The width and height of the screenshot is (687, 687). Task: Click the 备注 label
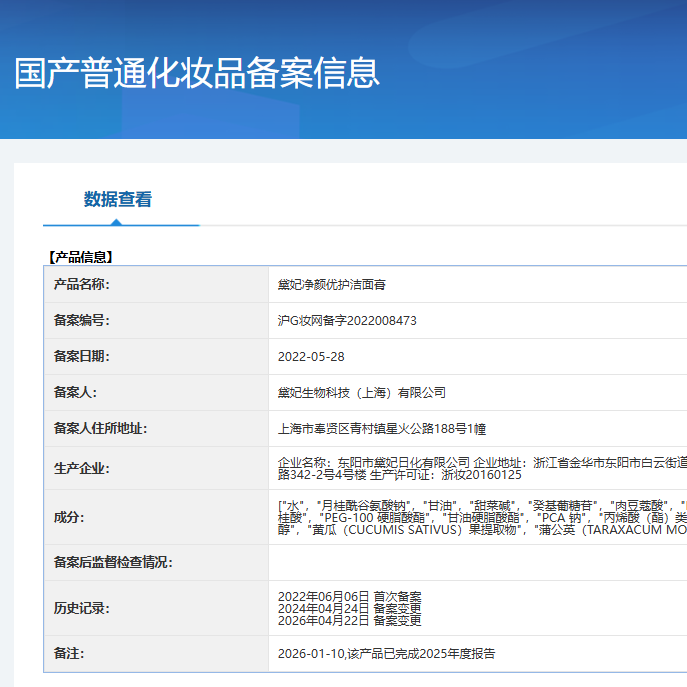tap(69, 653)
